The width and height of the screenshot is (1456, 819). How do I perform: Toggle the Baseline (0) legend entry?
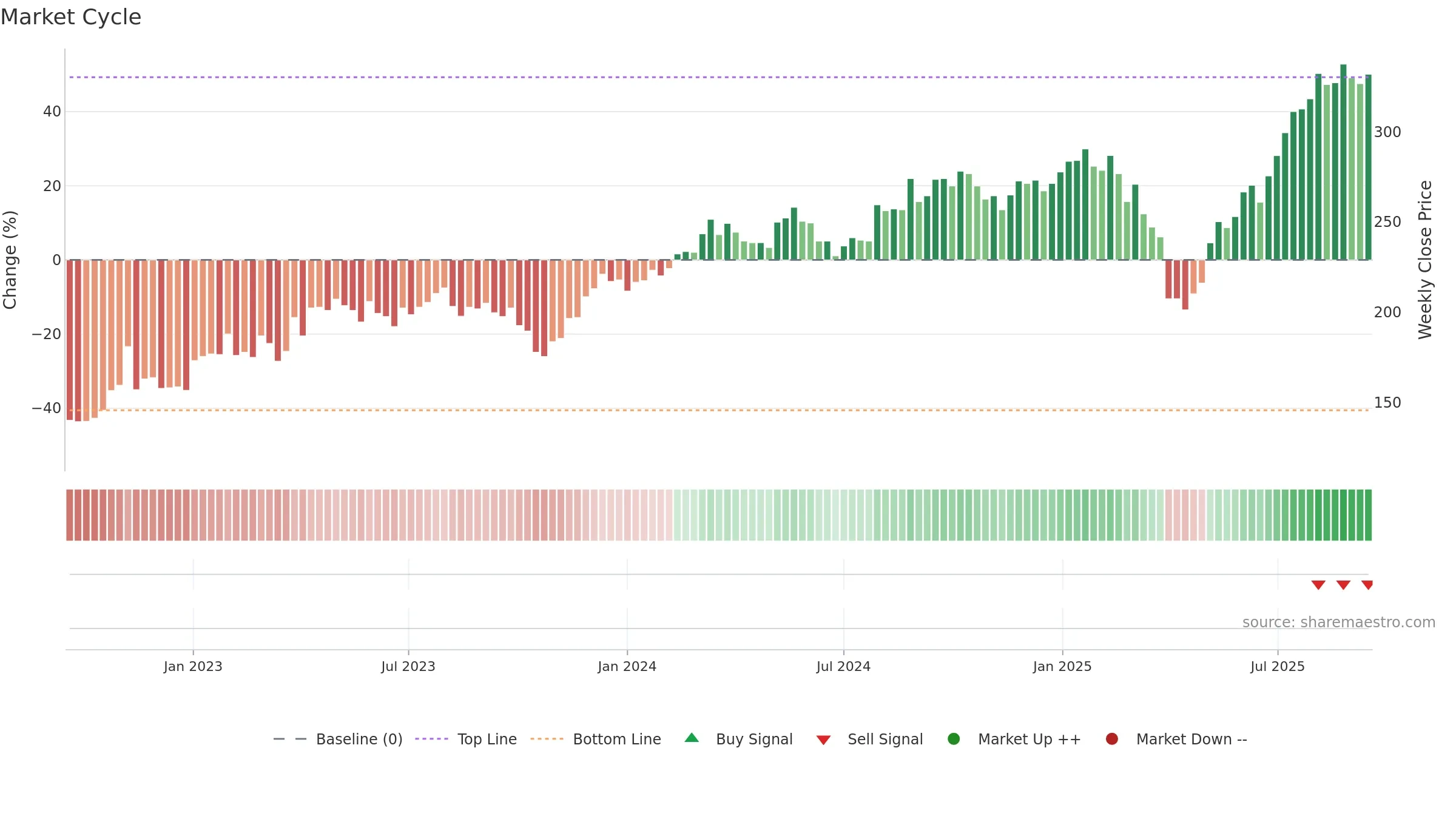338,739
